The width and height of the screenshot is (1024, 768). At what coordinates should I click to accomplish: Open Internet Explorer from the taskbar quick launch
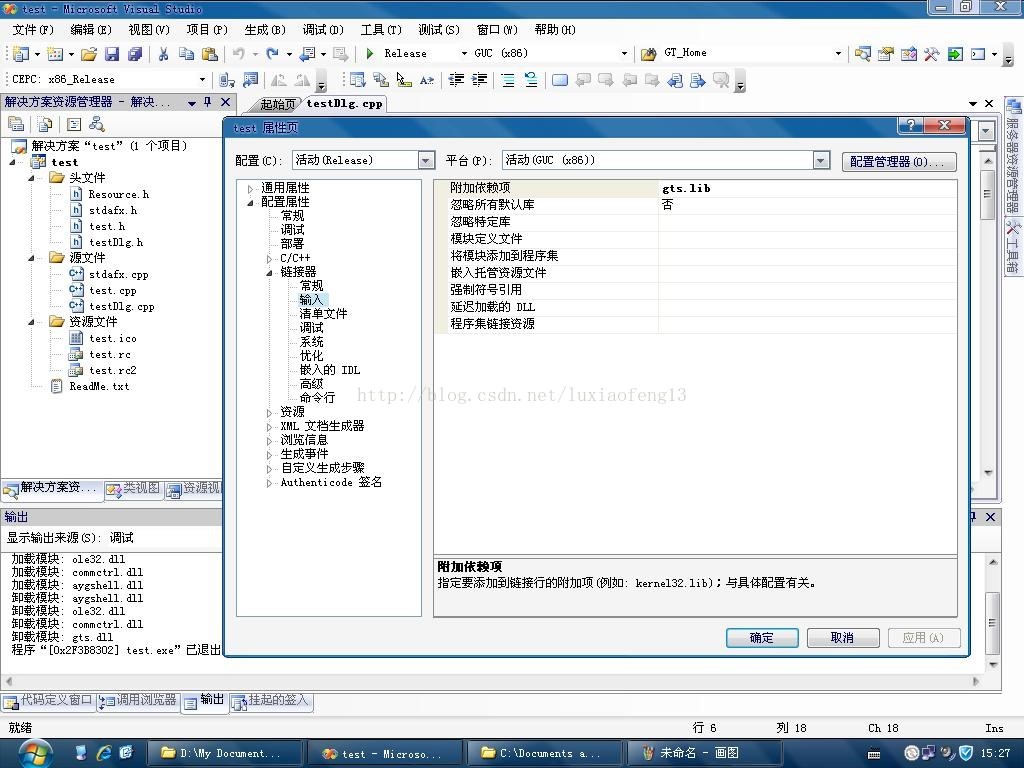pyautogui.click(x=104, y=752)
